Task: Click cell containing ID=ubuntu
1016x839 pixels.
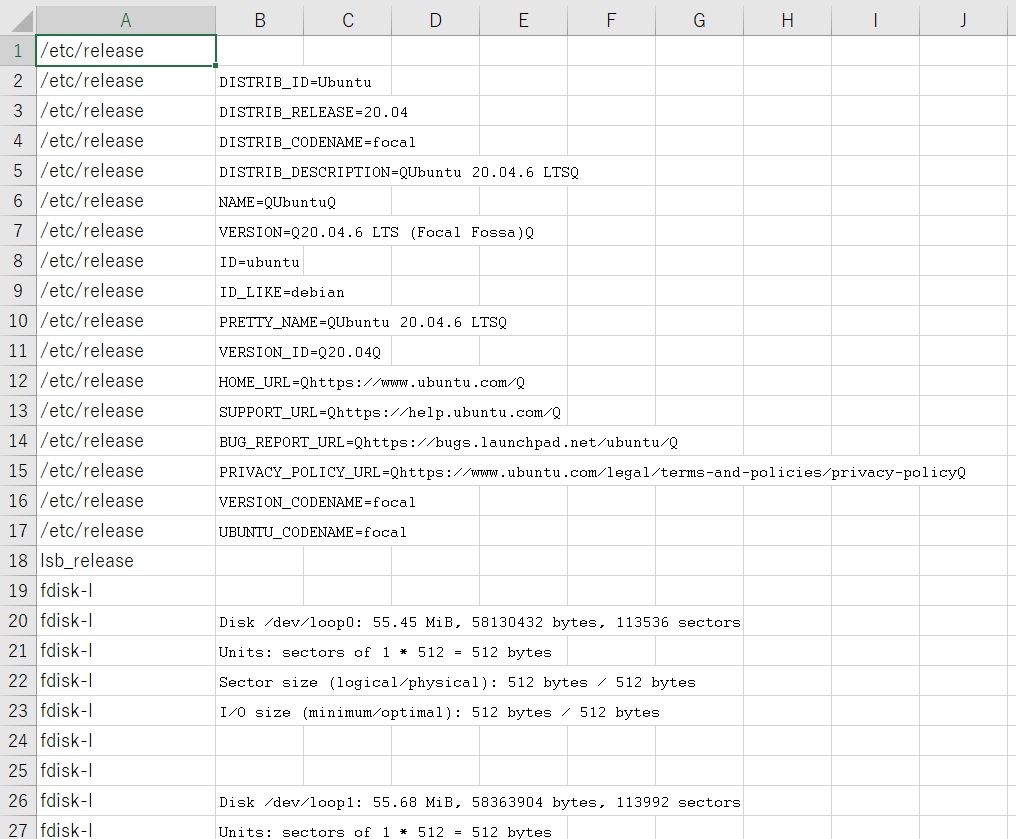Action: point(259,261)
